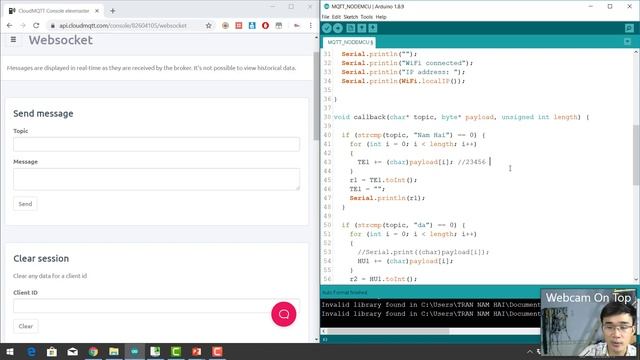640x360 pixels.
Task: Open the Arduino Sketch menu
Action: coord(351,17)
